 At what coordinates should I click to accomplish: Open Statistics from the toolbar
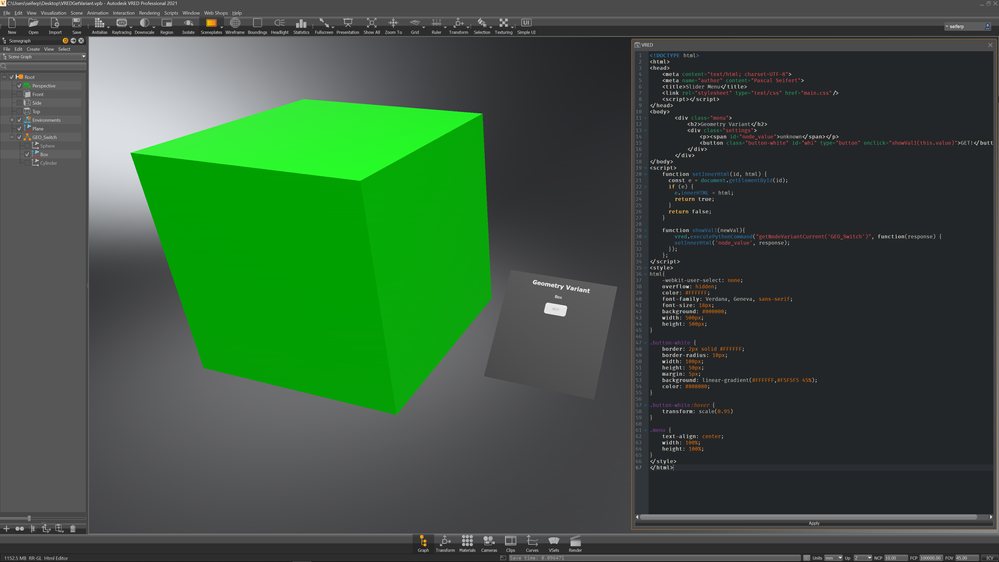pyautogui.click(x=301, y=24)
